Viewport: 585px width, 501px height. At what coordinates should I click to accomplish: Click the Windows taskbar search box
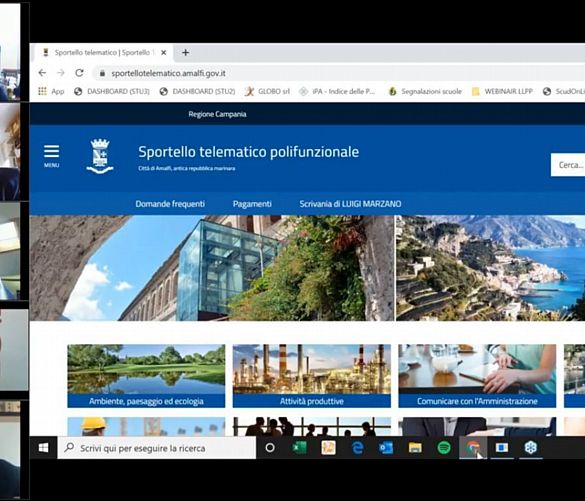point(157,448)
